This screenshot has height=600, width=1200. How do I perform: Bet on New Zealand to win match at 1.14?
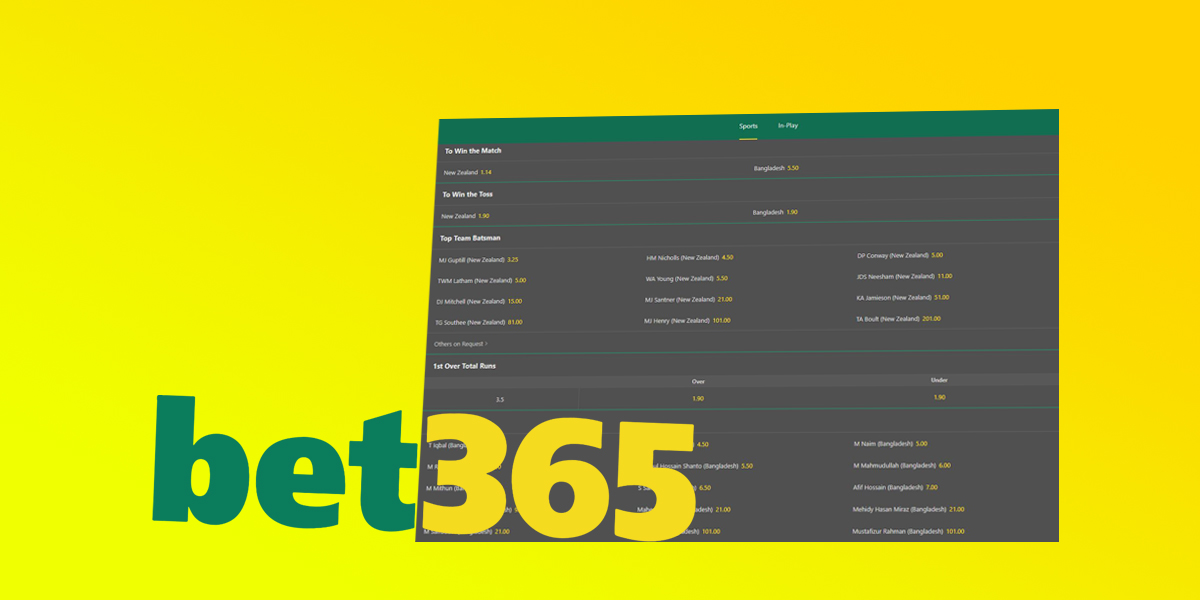click(468, 173)
